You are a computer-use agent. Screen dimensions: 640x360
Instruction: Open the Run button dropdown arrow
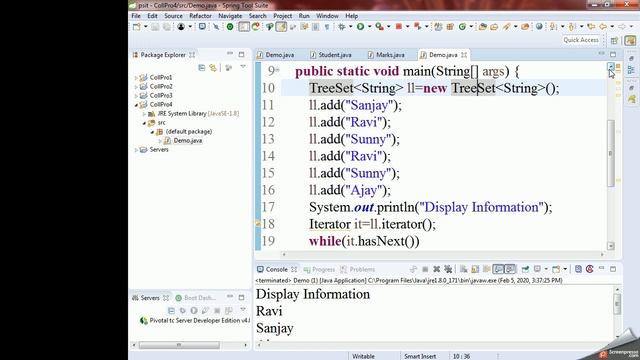(x=369, y=27)
